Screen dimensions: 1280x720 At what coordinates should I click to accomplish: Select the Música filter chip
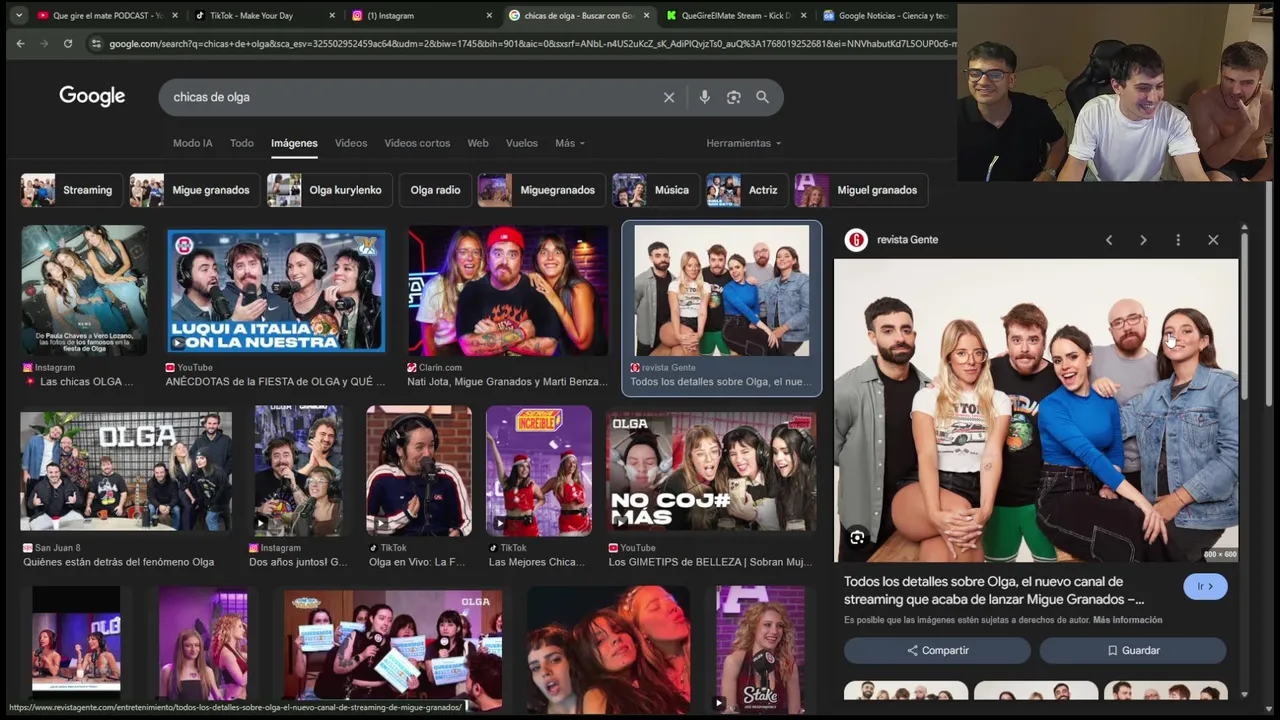pos(655,190)
